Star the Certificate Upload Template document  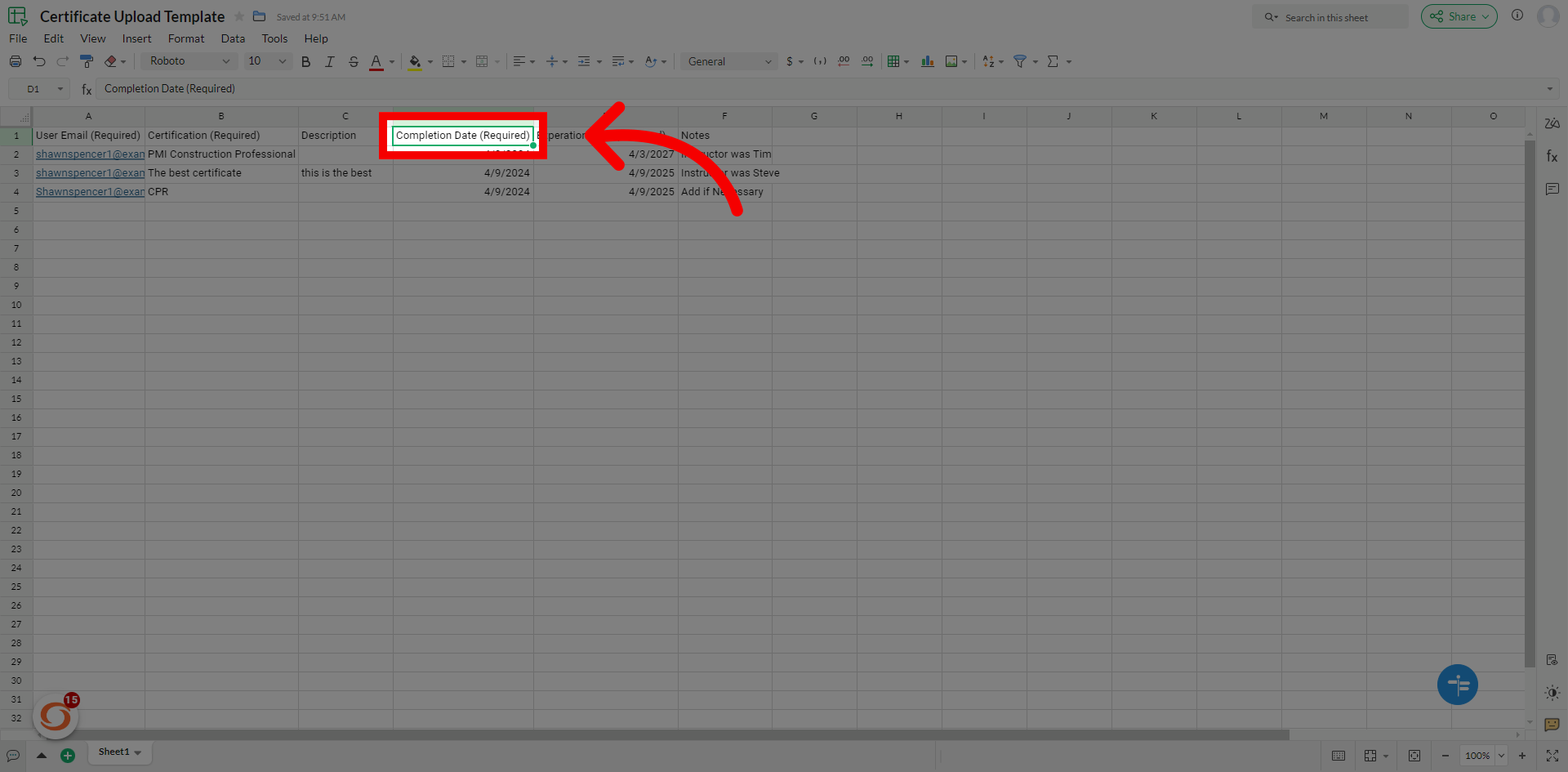point(239,16)
